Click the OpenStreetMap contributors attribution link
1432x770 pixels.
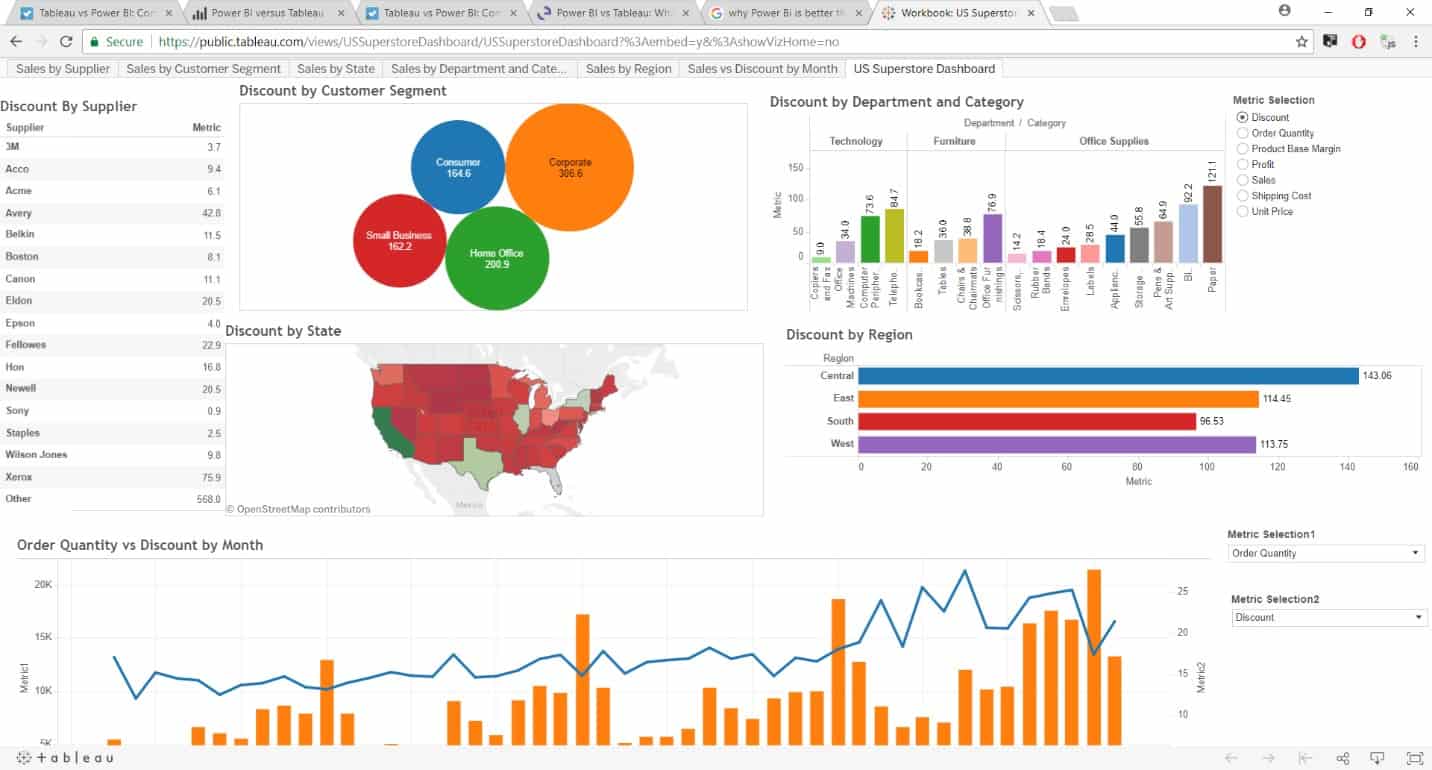pyautogui.click(x=298, y=509)
